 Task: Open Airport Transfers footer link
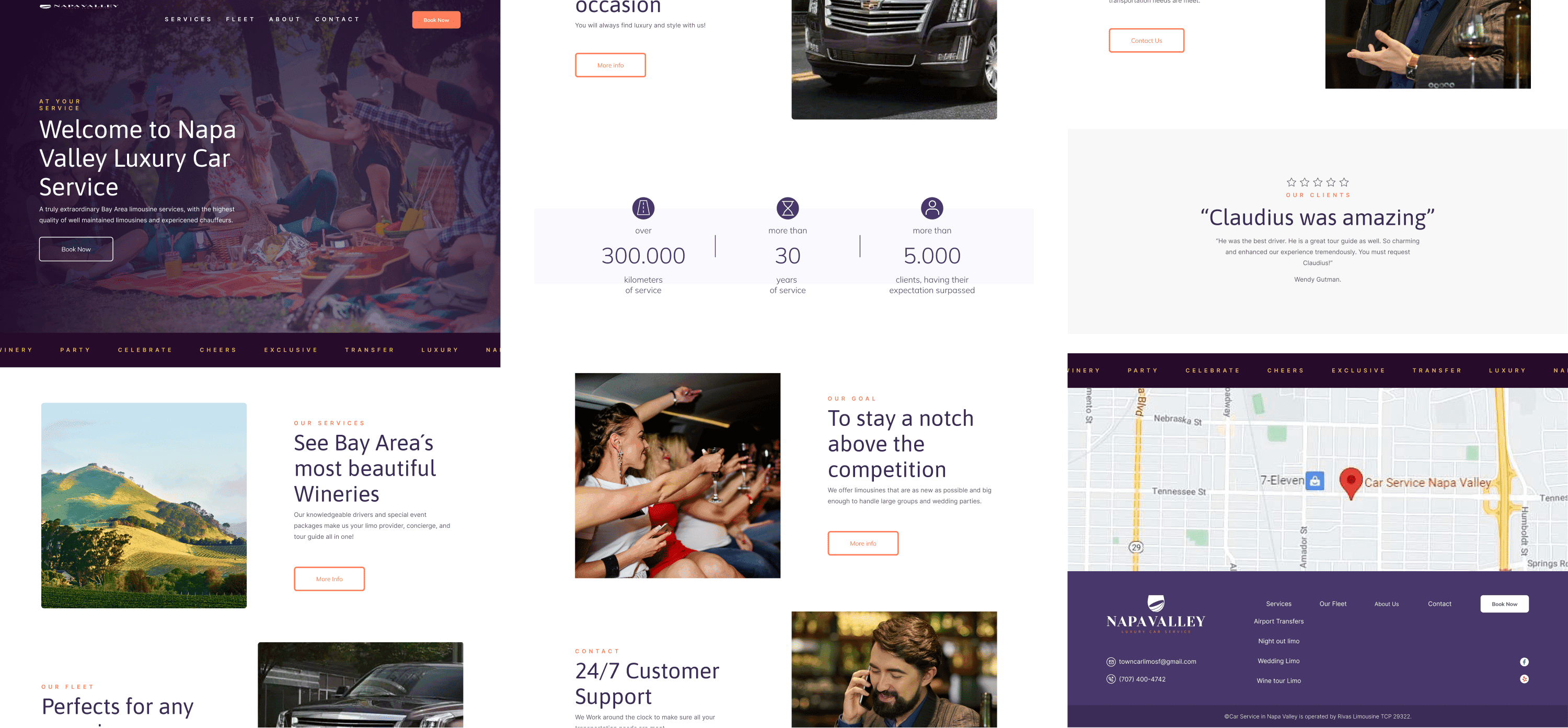pyautogui.click(x=1278, y=621)
